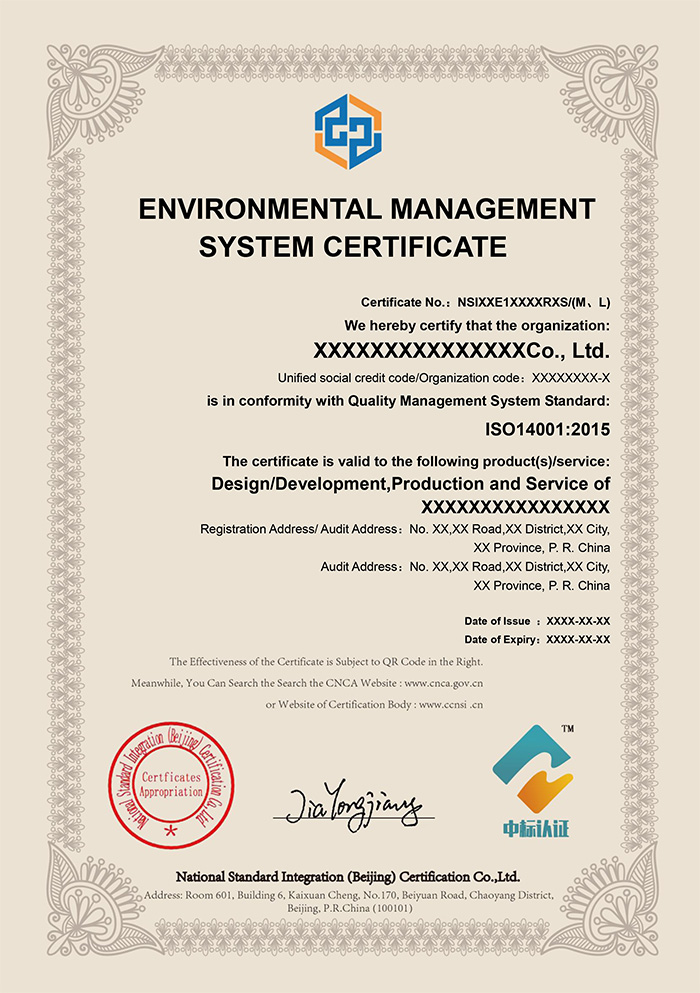This screenshot has height=993, width=700.
Task: Click the ENVIRONMENTAL MANAGEMENT title line
Action: [367, 209]
